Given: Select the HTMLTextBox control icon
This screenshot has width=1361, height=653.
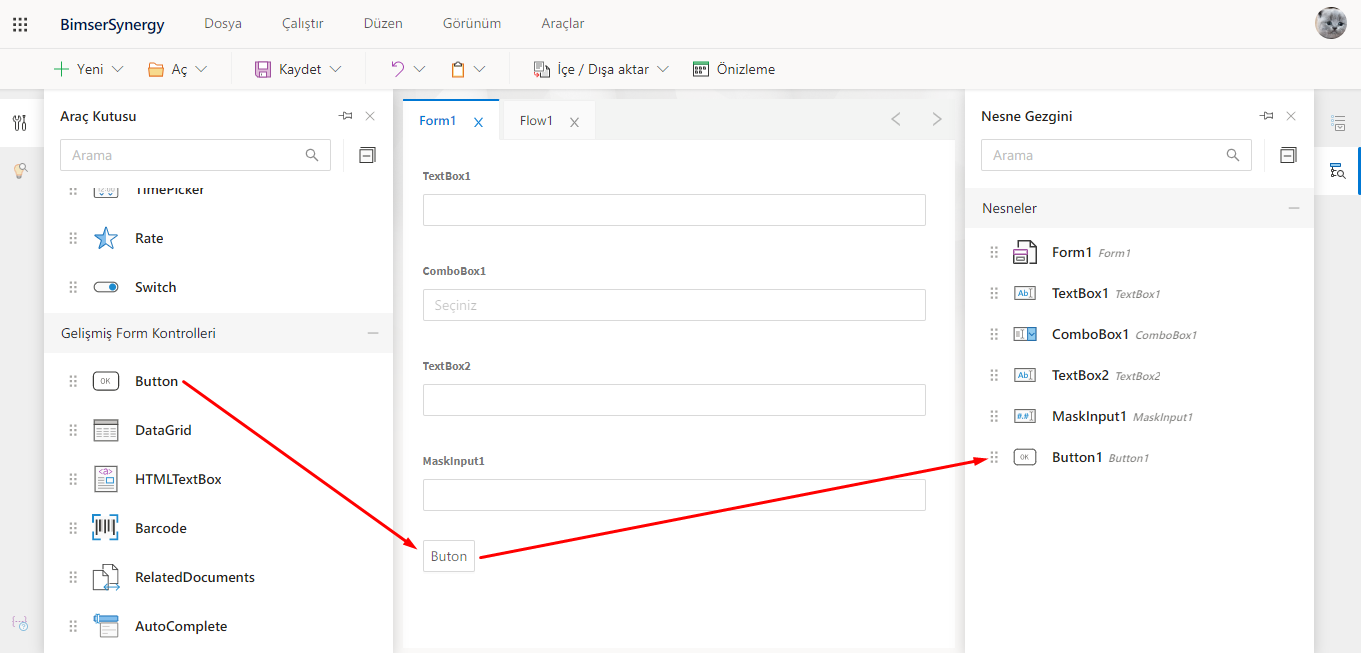Looking at the screenshot, I should click(106, 479).
